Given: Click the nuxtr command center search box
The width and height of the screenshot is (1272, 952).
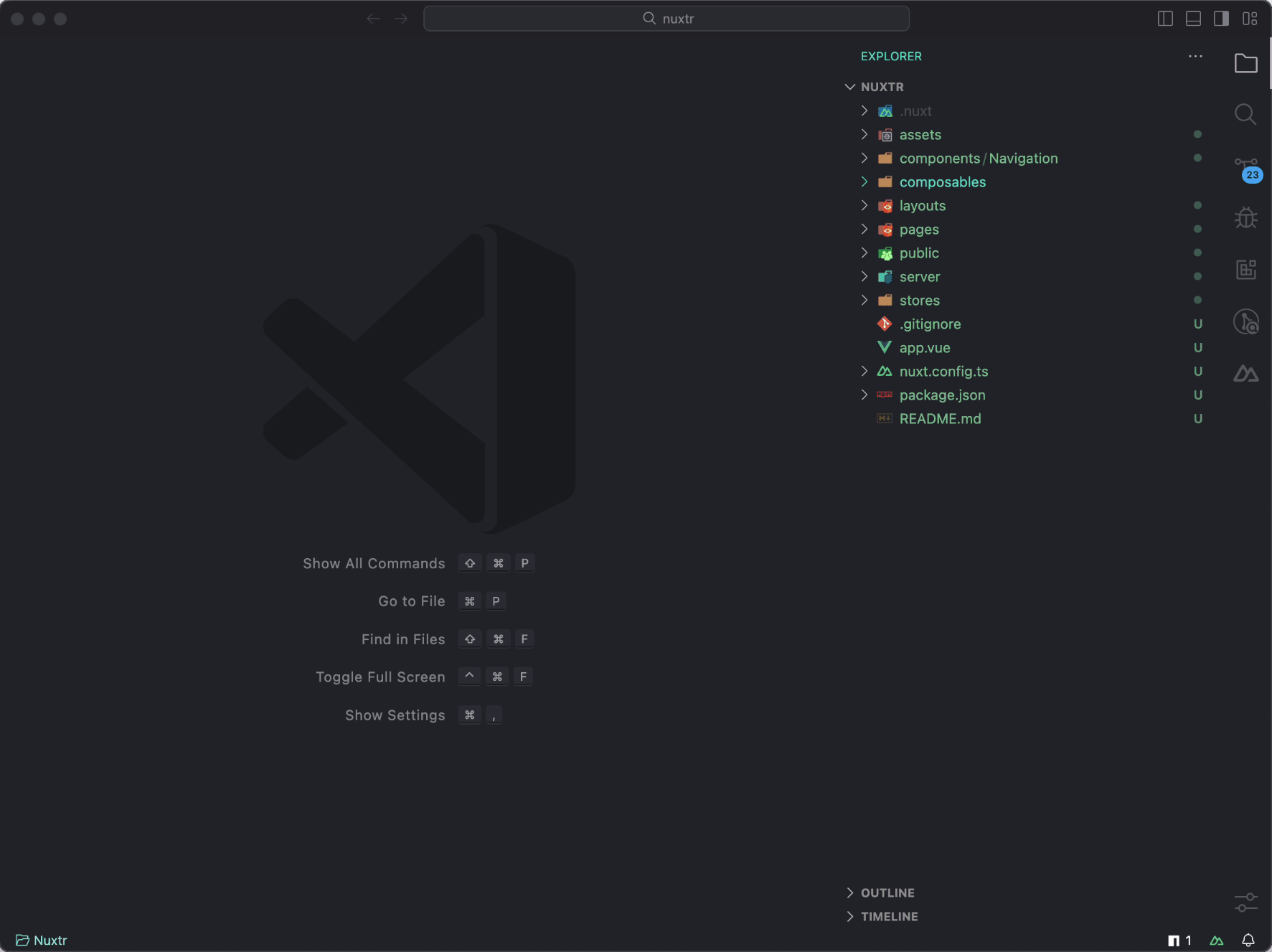Looking at the screenshot, I should pos(666,19).
